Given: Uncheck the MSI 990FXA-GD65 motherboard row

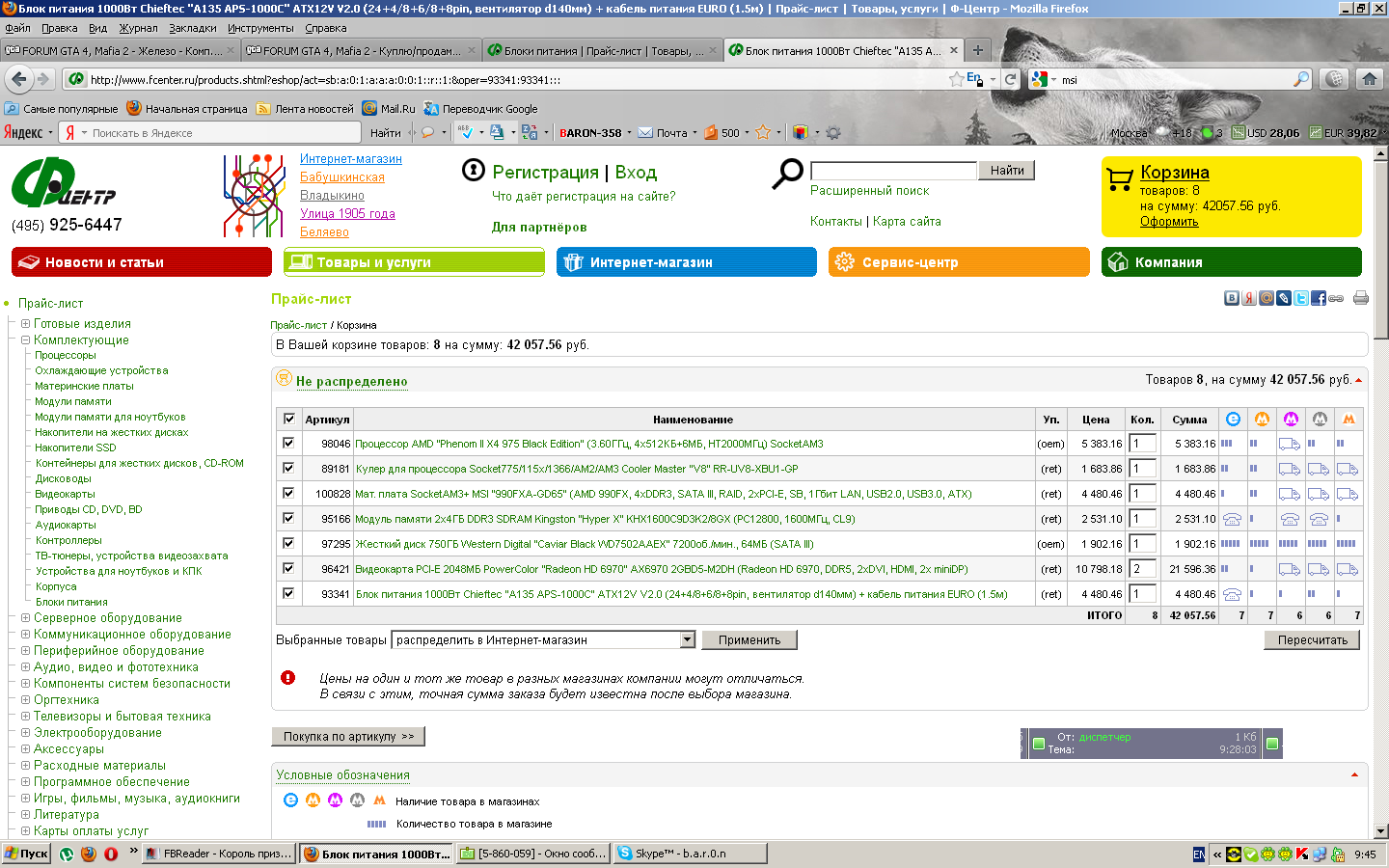Looking at the screenshot, I should 288,493.
